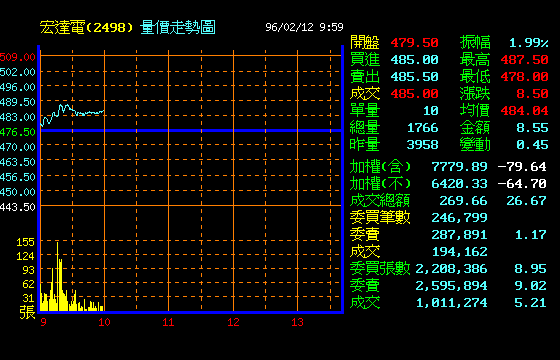560x360 pixels.
Task: Click the total volume 1766
Action: (422, 128)
